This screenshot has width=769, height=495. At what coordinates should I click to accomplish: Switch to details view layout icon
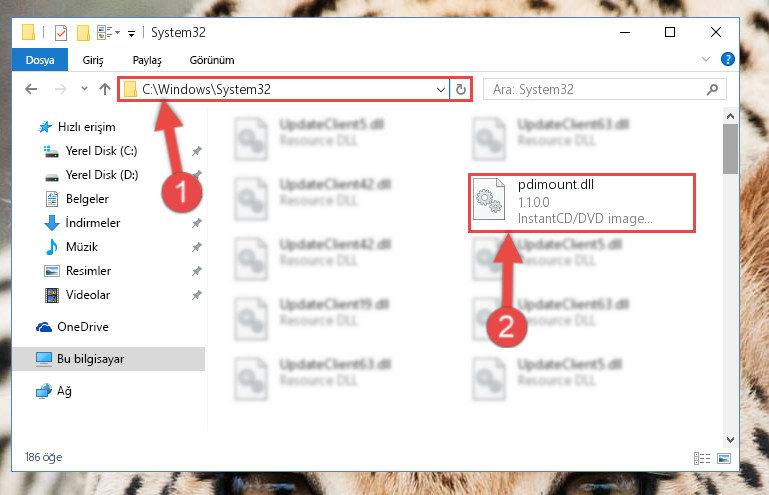click(x=702, y=458)
